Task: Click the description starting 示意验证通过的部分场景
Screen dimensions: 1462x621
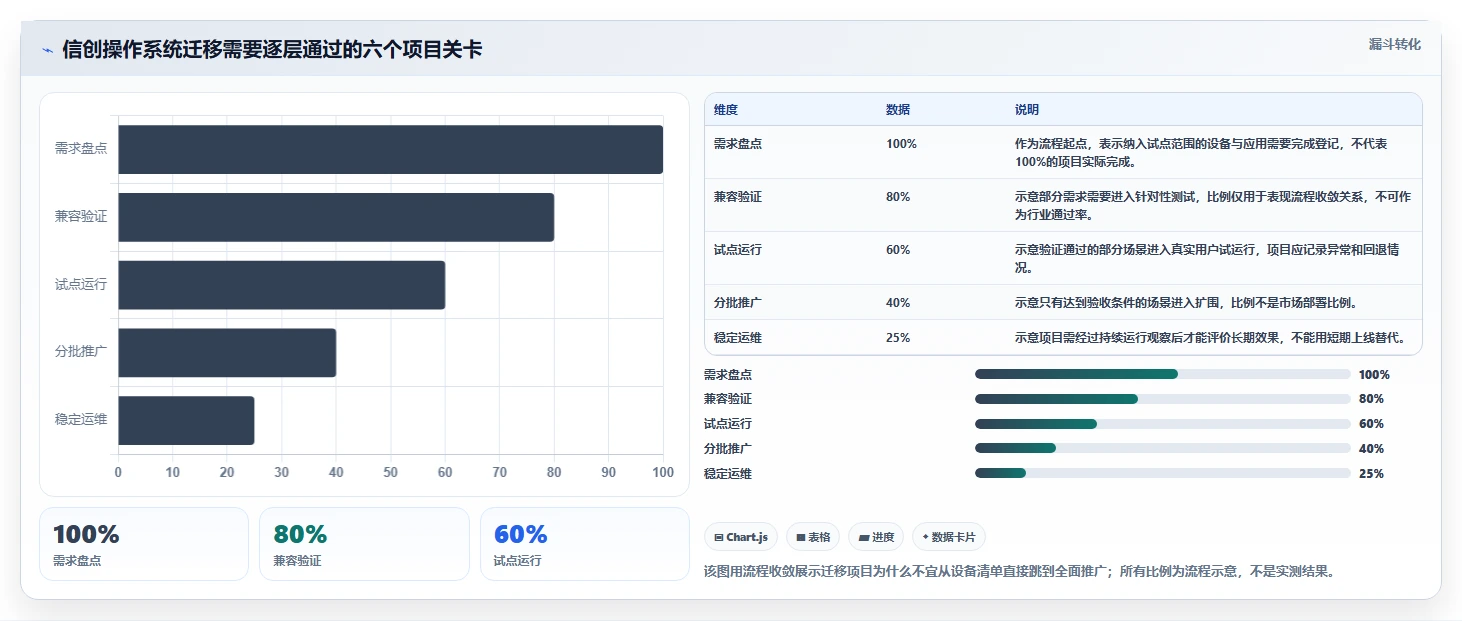Action: coord(1207,258)
